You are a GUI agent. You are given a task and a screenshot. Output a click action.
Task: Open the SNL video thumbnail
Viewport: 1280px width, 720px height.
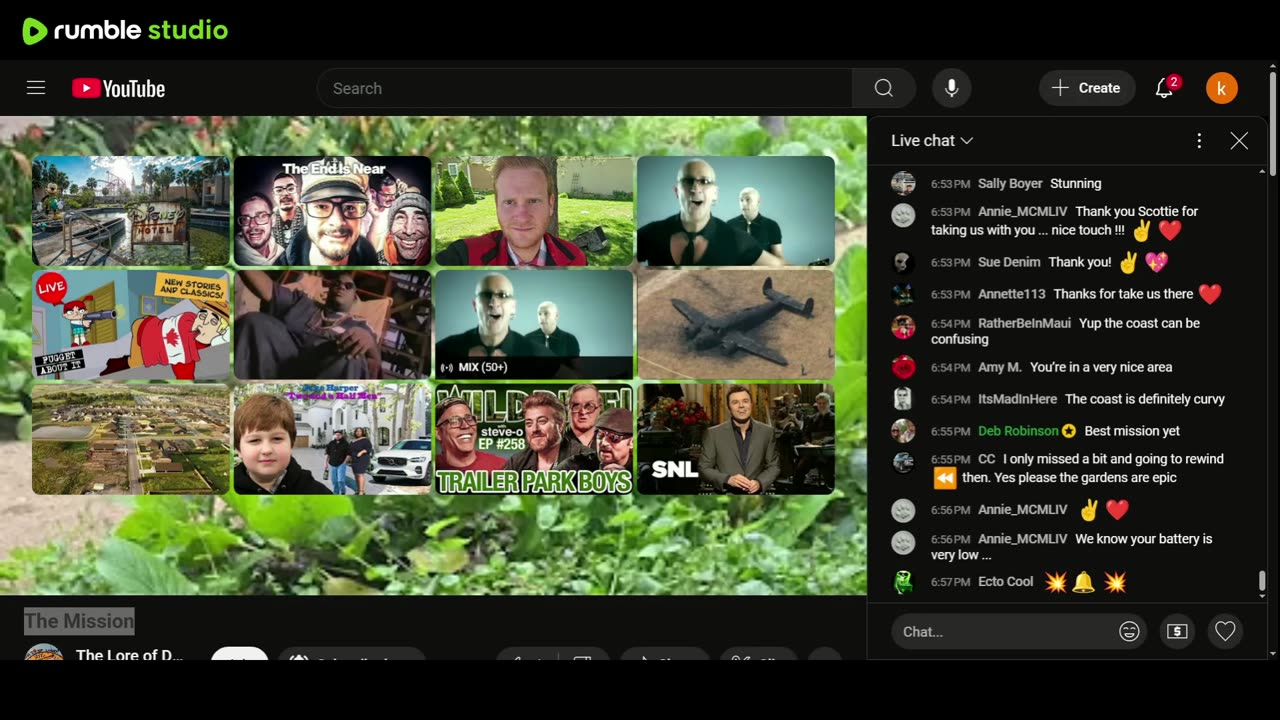pyautogui.click(x=736, y=439)
